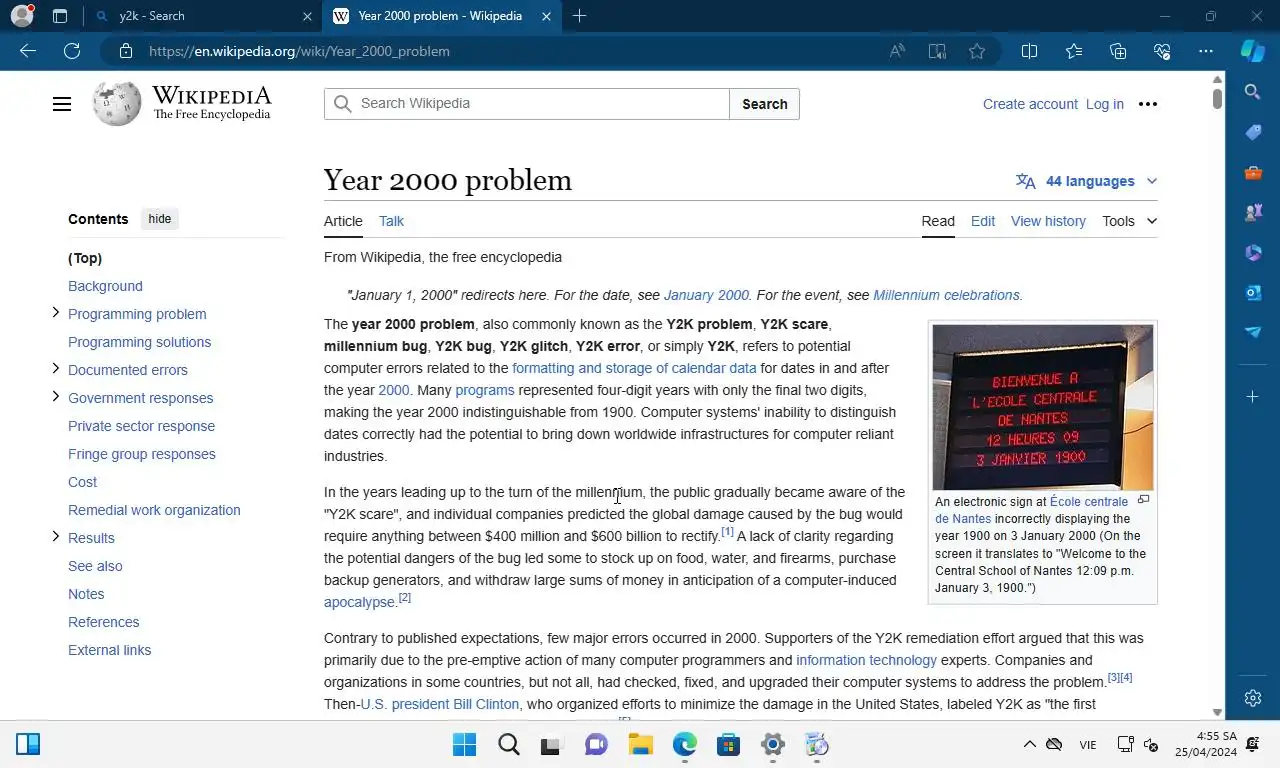
Task: Click the browser address bar URL
Action: 299,51
